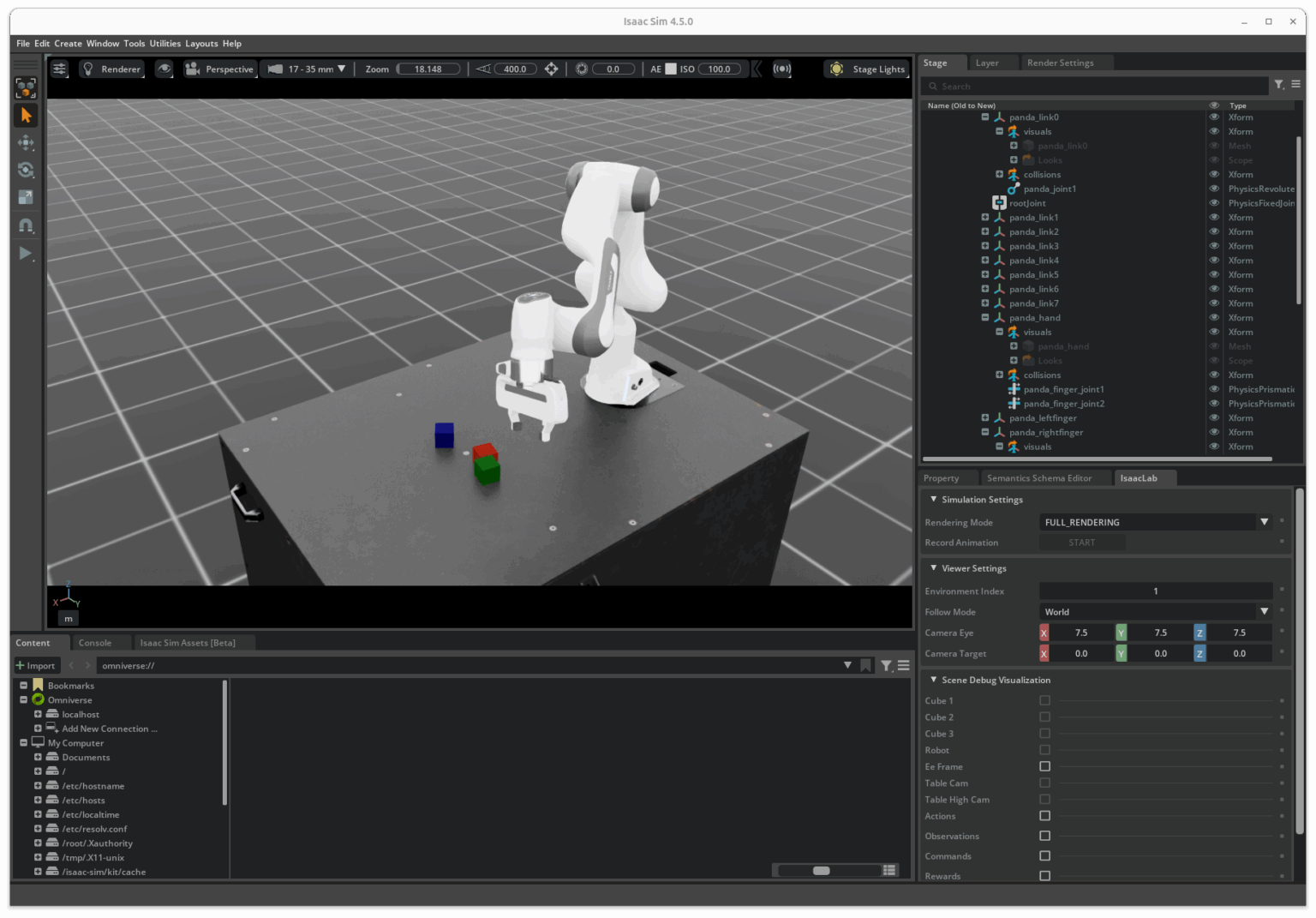This screenshot has height=918, width=1316.
Task: Expand the panda_link4 tree node
Action: point(984,261)
